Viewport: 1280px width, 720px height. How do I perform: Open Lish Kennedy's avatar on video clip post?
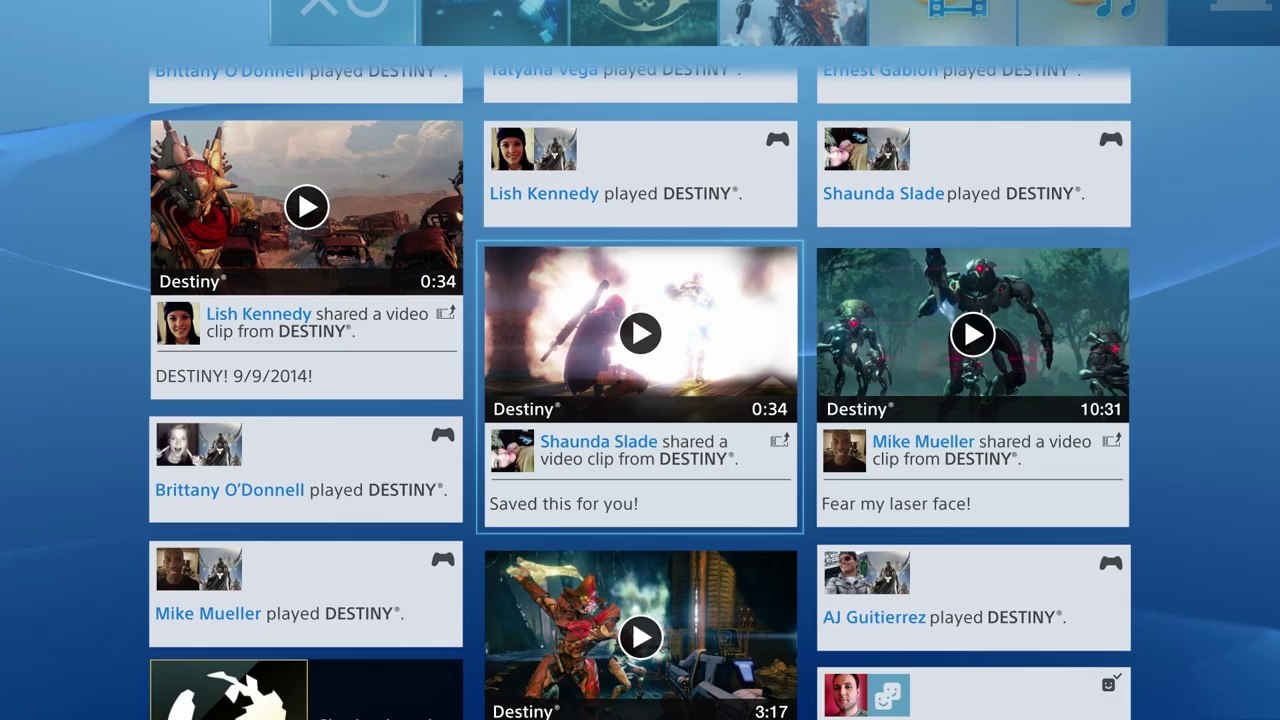(x=178, y=323)
